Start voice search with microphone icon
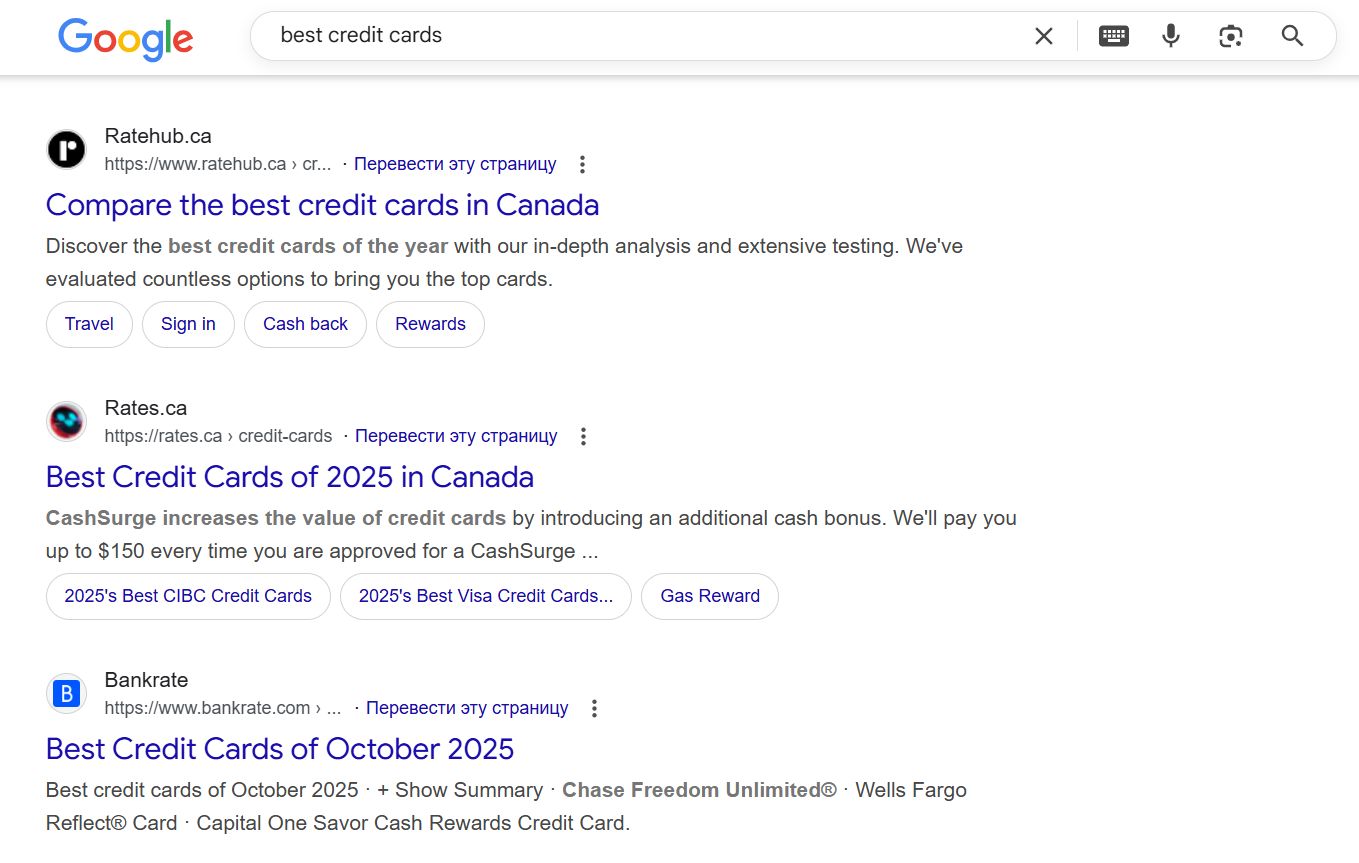The height and width of the screenshot is (863, 1359). (1171, 36)
